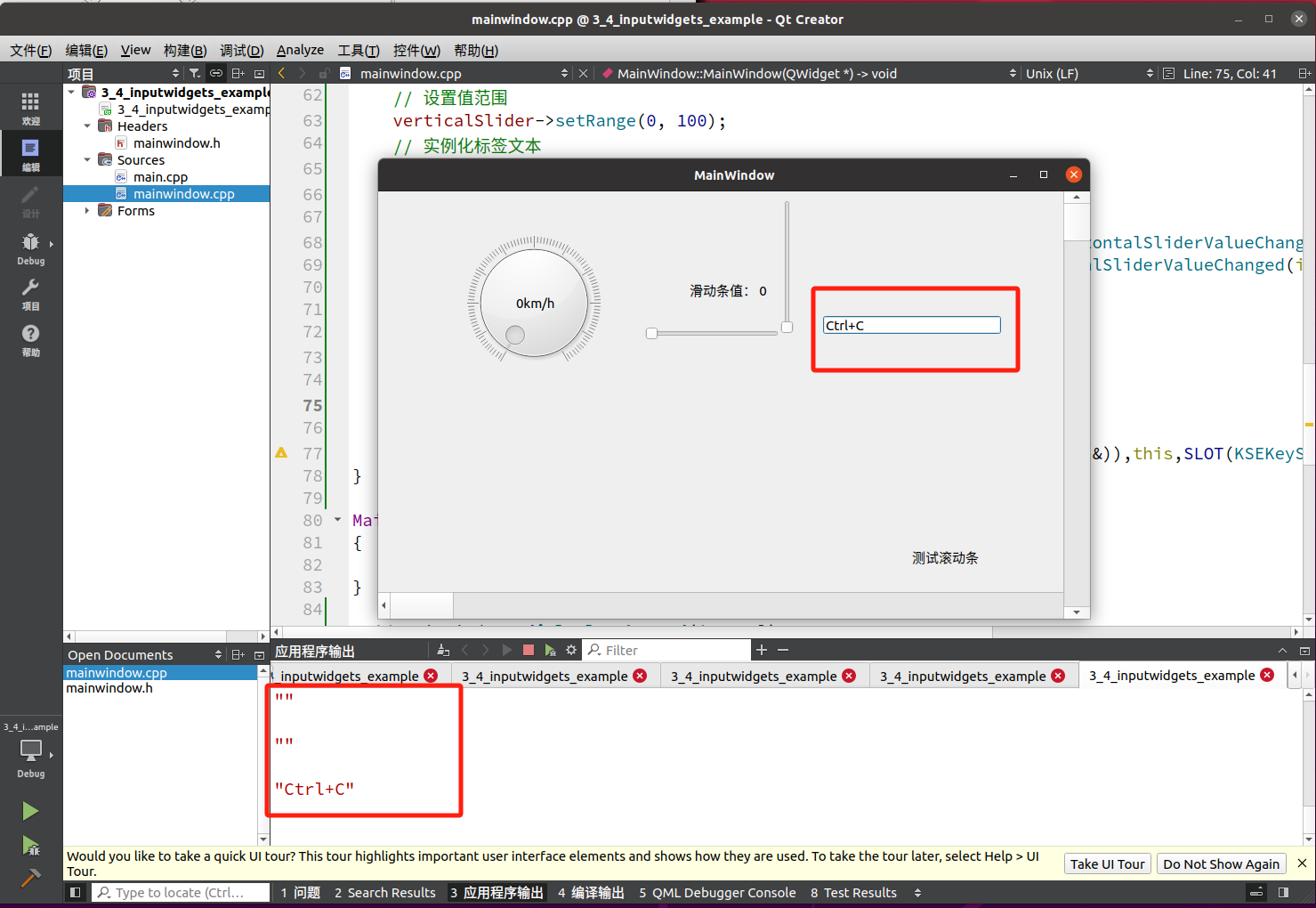
Task: Toggle synchronize with editor link icon
Action: tap(216, 73)
